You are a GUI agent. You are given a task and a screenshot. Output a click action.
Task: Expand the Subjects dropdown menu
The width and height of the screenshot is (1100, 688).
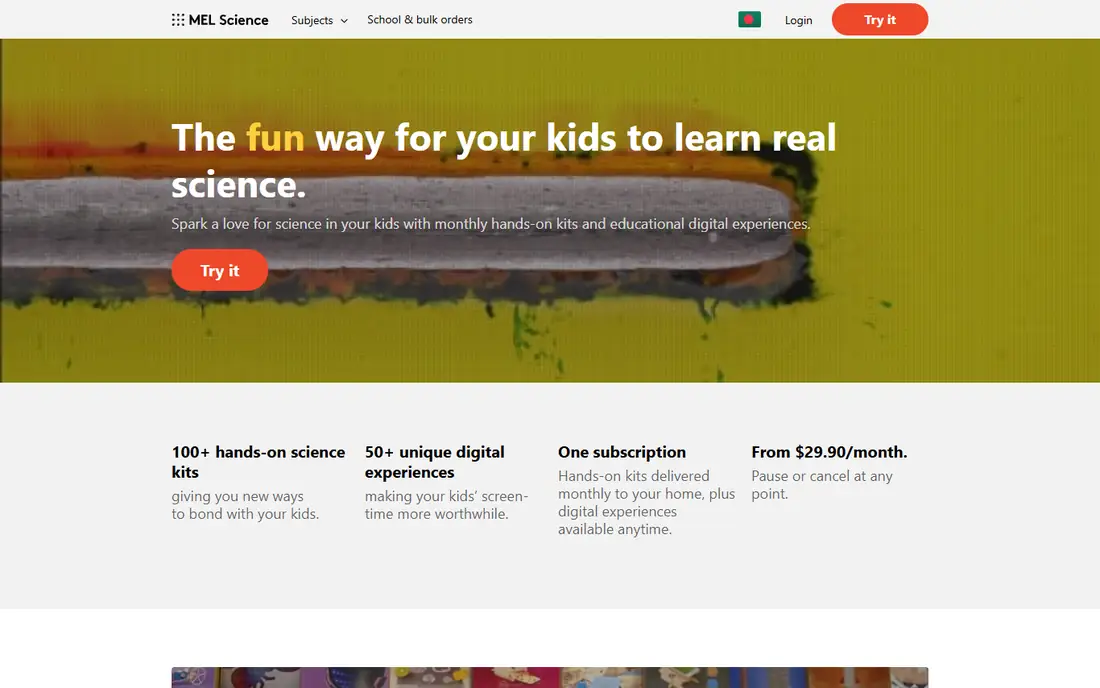[319, 20]
